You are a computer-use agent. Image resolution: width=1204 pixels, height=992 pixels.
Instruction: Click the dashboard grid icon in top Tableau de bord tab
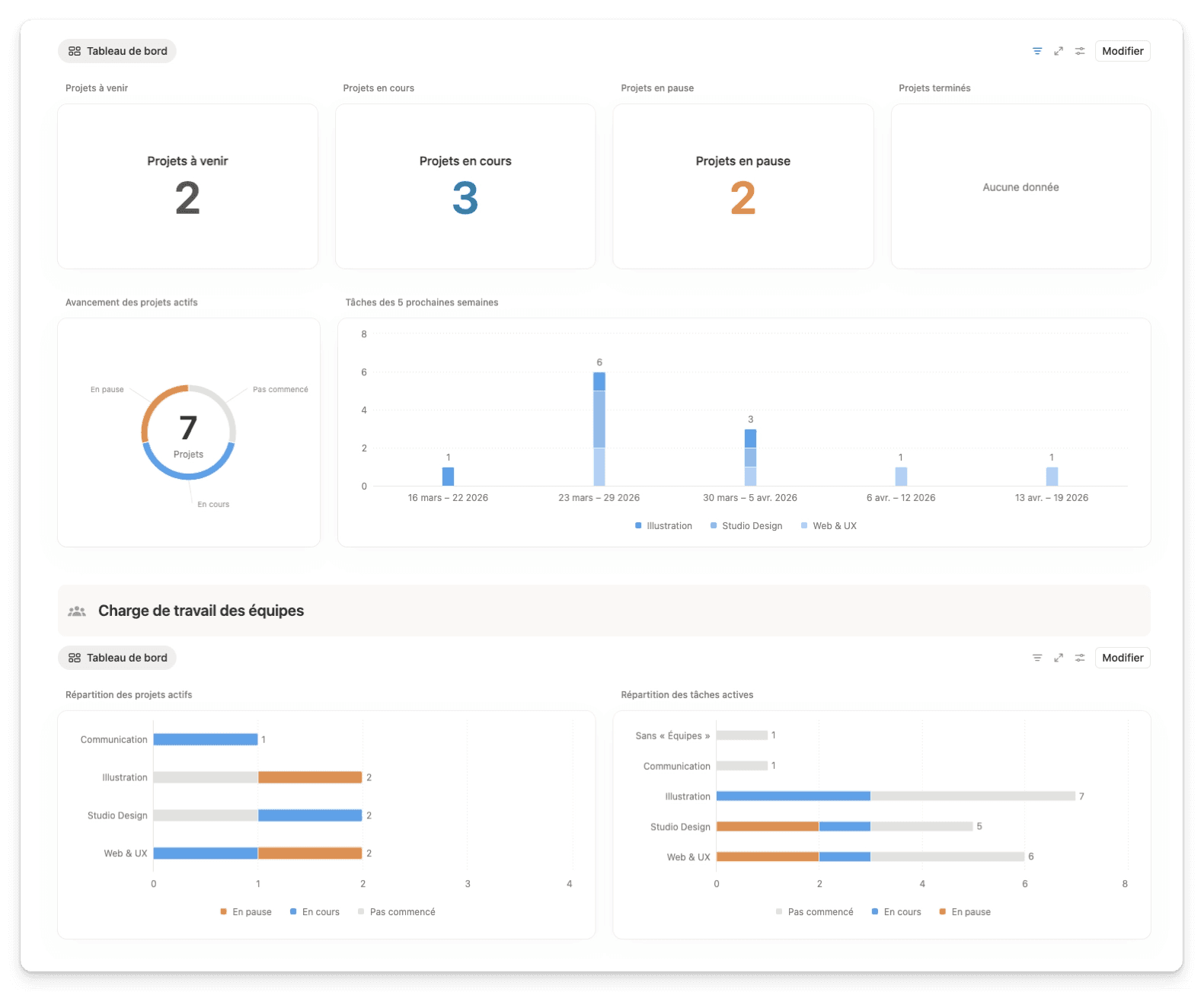(75, 51)
